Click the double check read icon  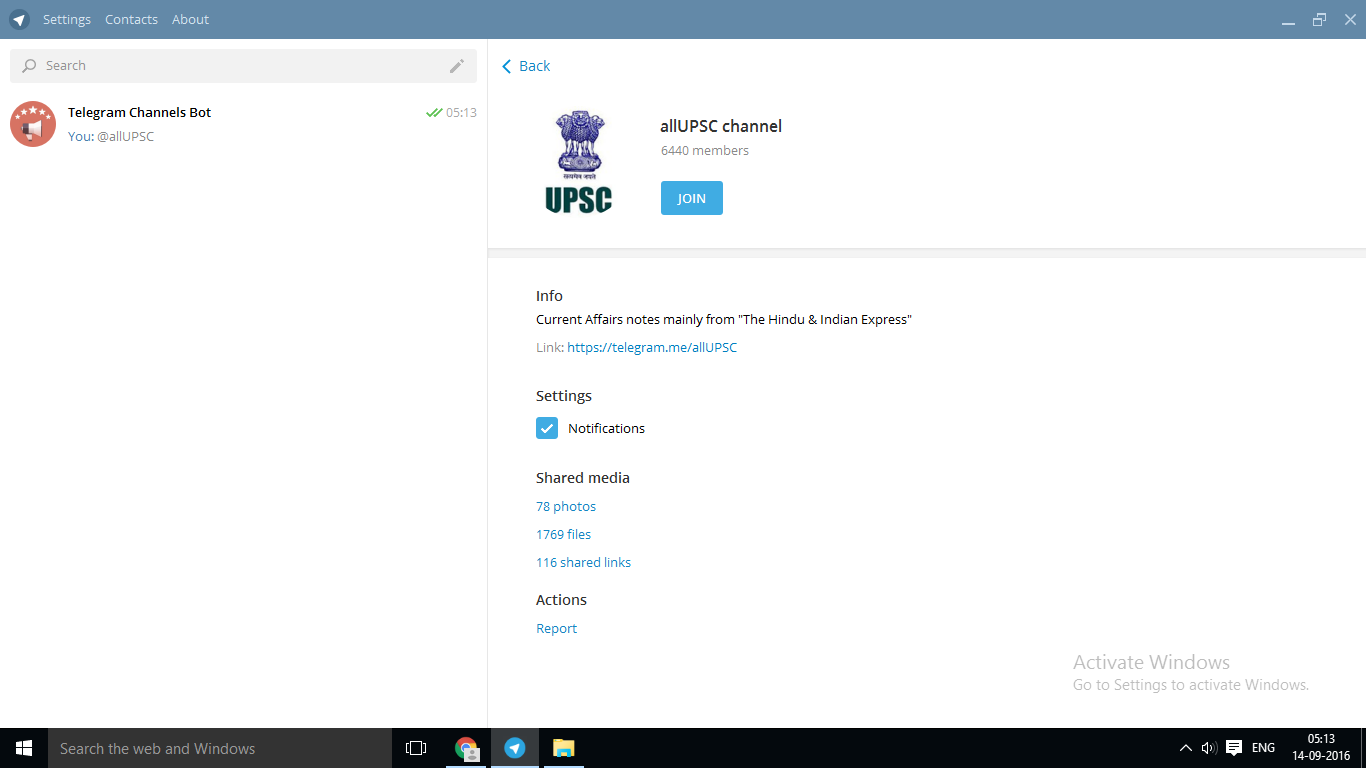coord(434,113)
